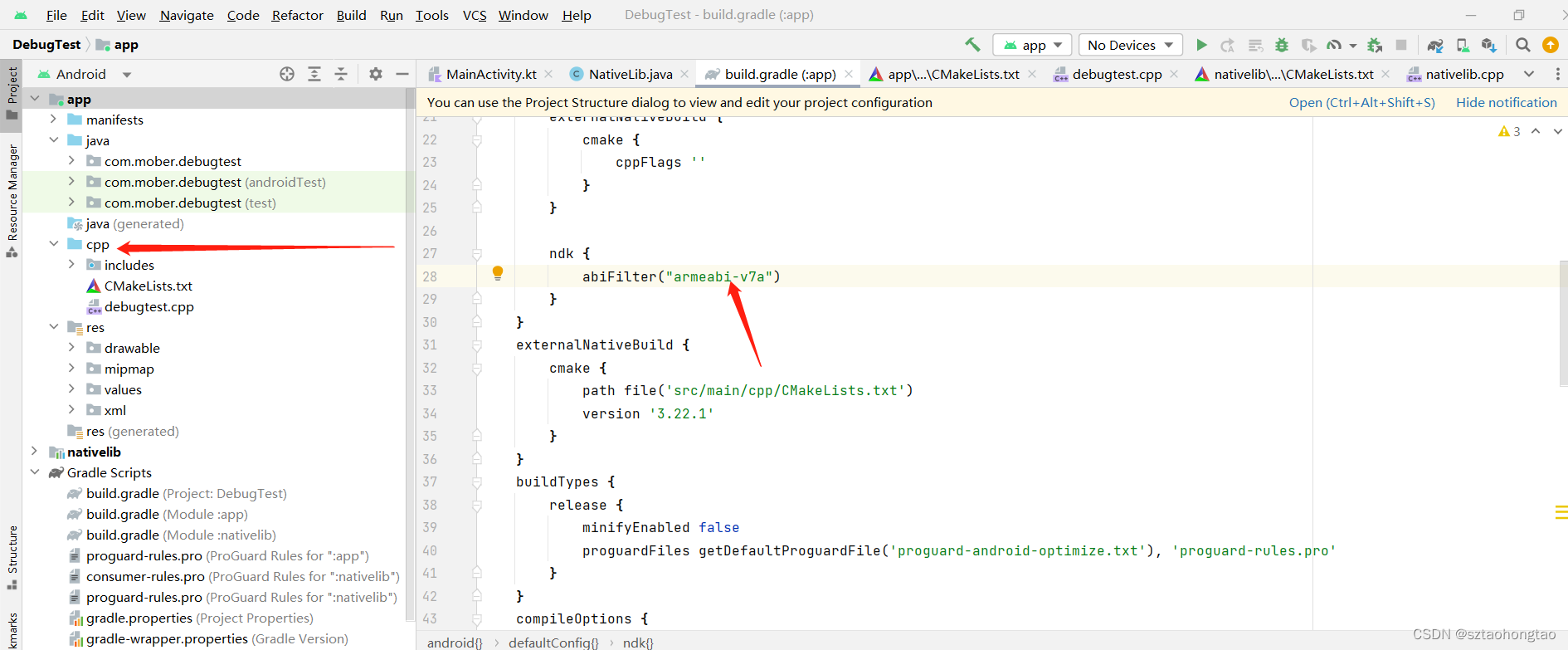Go to previous highlighted error arrow
The width and height of the screenshot is (1568, 650).
[1536, 131]
